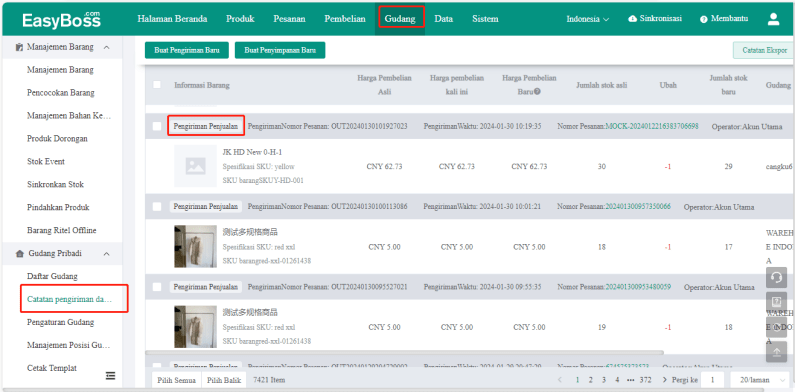
Task: Click placeholder image of JK HD New 0-H-1
Action: coord(195,166)
